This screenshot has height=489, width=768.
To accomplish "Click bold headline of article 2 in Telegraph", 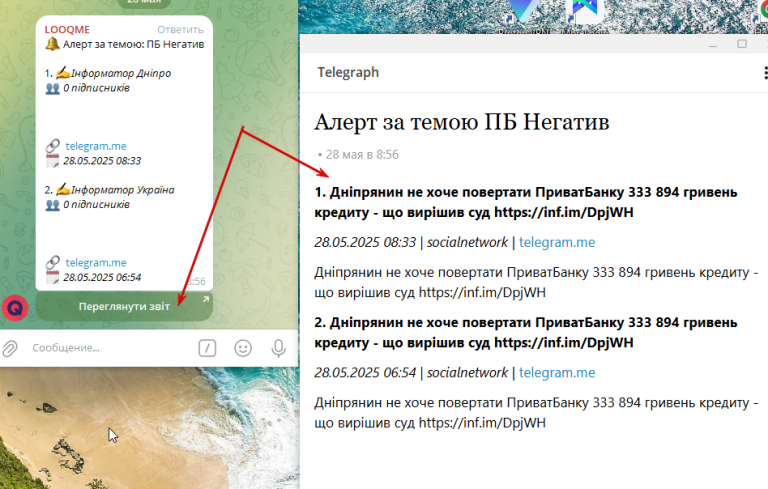I will pyautogui.click(x=526, y=333).
